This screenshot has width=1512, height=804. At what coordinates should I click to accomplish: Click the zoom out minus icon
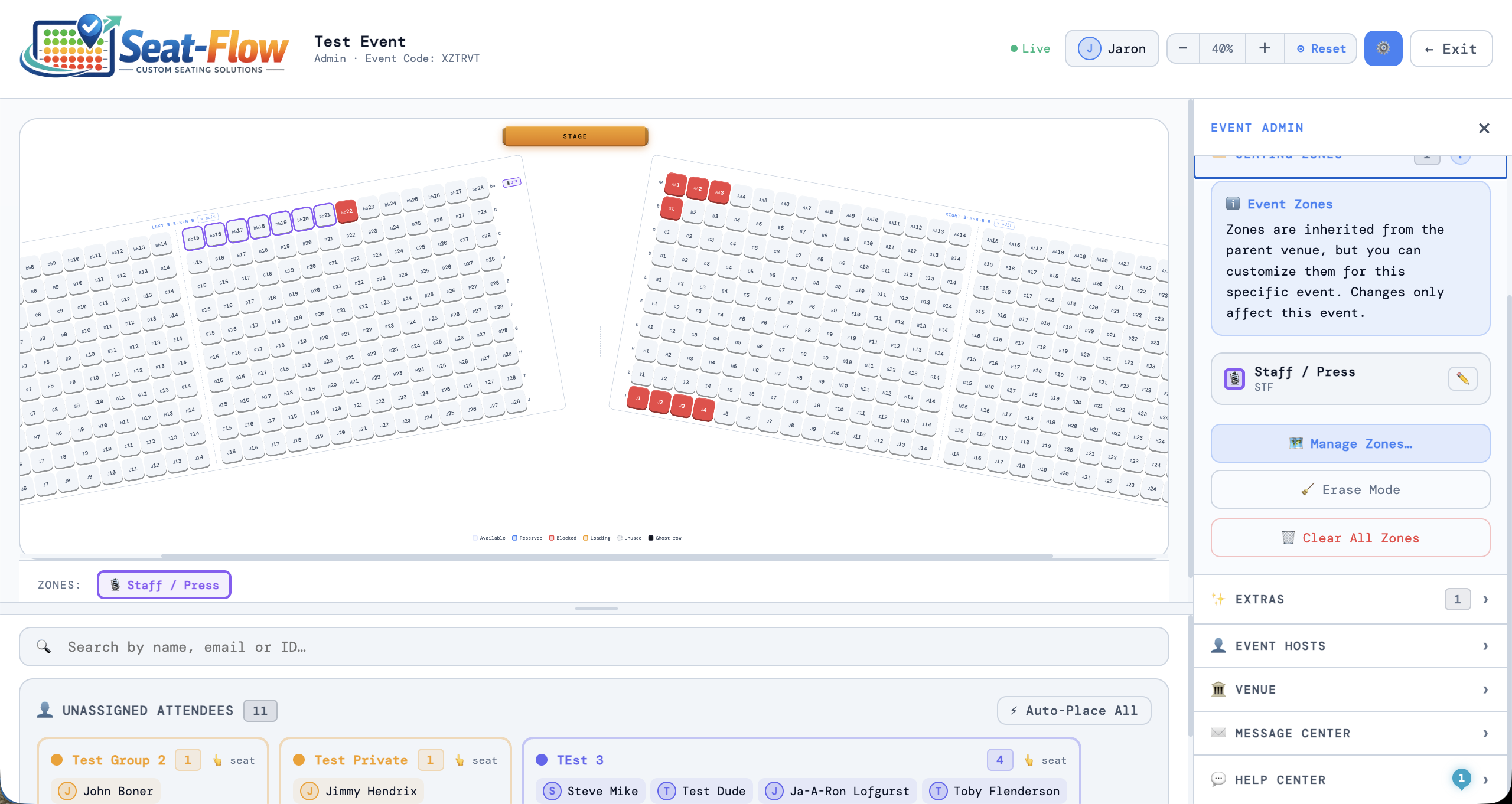pyautogui.click(x=1182, y=48)
